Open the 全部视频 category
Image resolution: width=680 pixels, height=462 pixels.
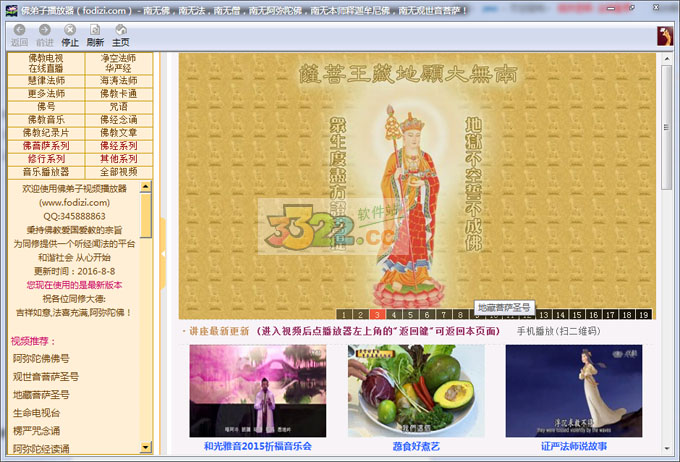tap(118, 171)
